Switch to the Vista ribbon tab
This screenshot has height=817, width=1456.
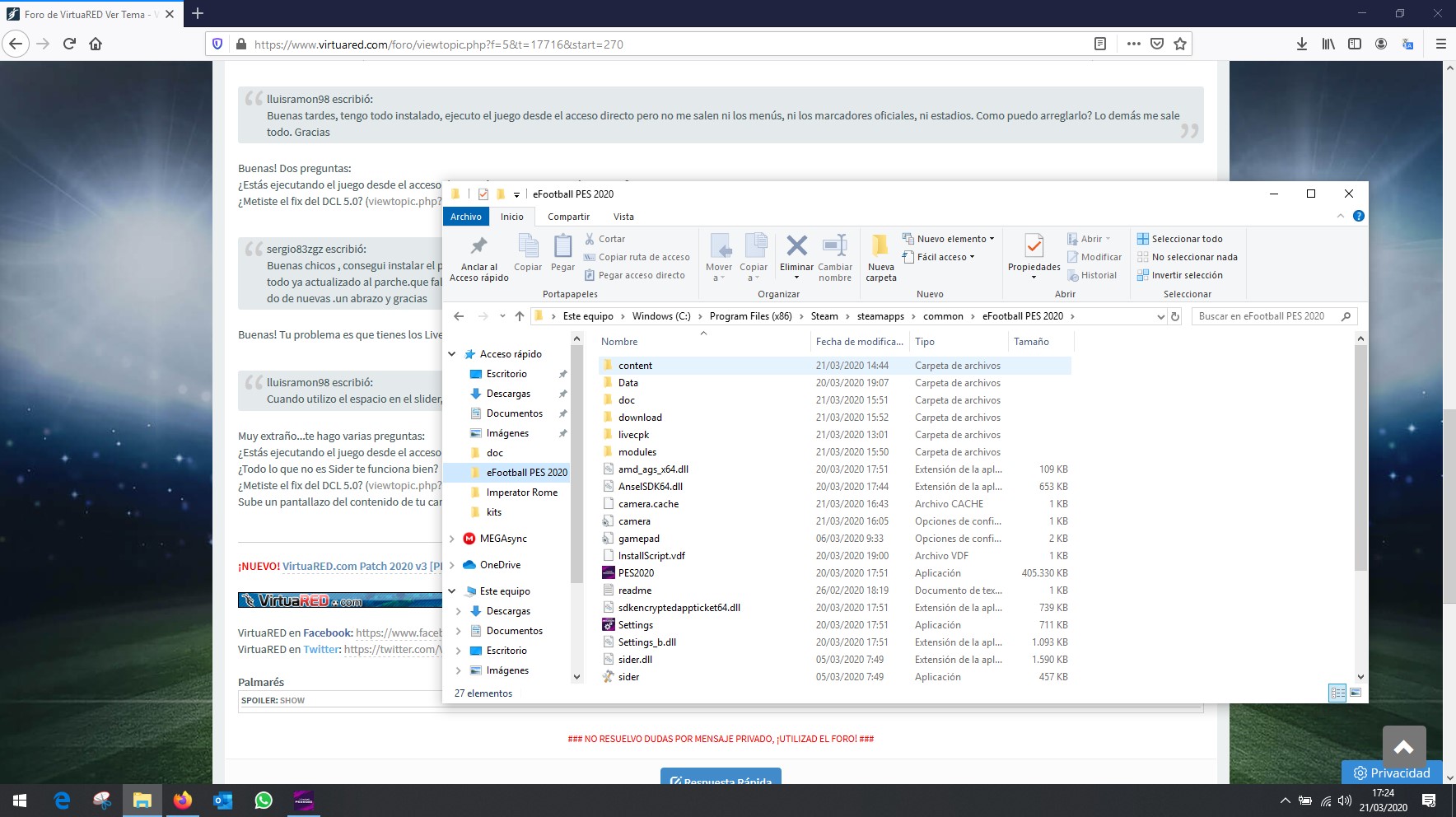[623, 217]
